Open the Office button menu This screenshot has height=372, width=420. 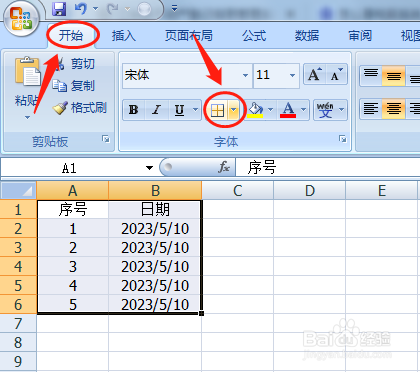tap(21, 19)
